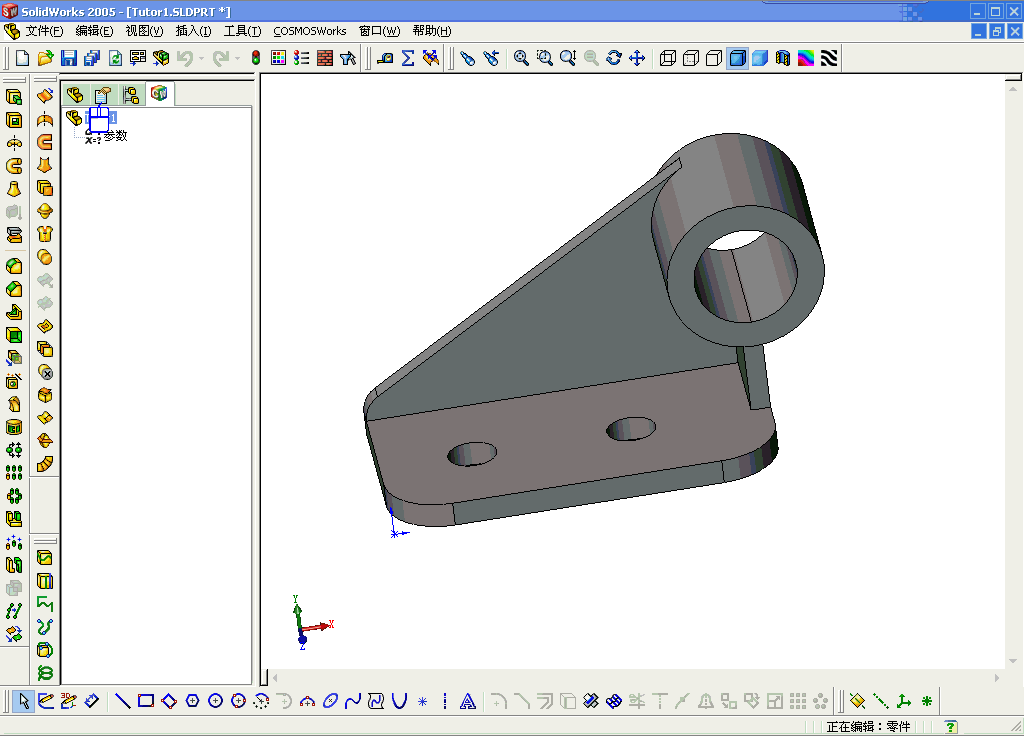Click the Sigma equations icon

408,58
